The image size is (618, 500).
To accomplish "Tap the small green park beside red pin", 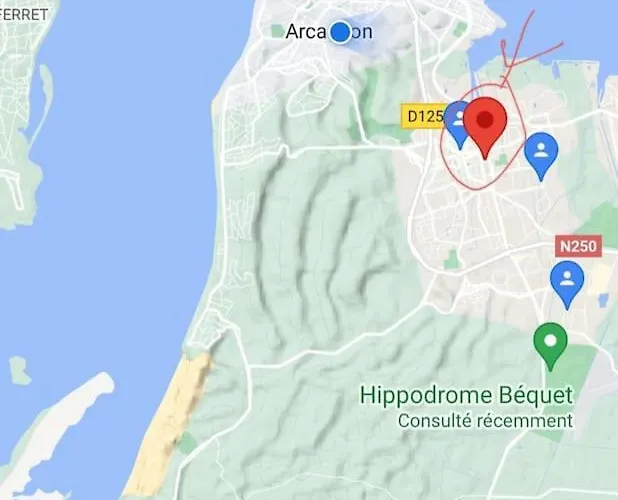I will tap(501, 160).
